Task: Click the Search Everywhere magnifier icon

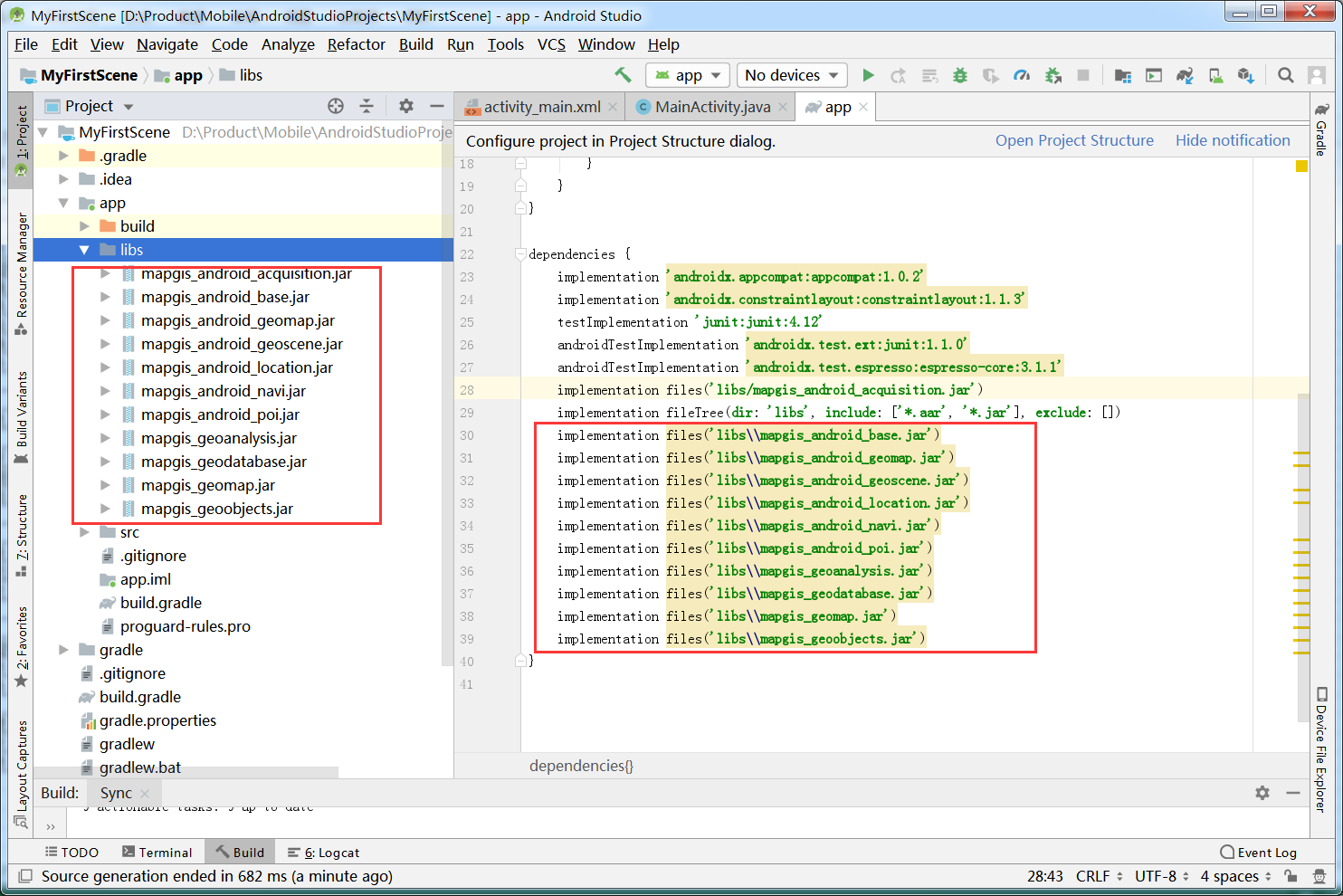Action: coord(1286,75)
